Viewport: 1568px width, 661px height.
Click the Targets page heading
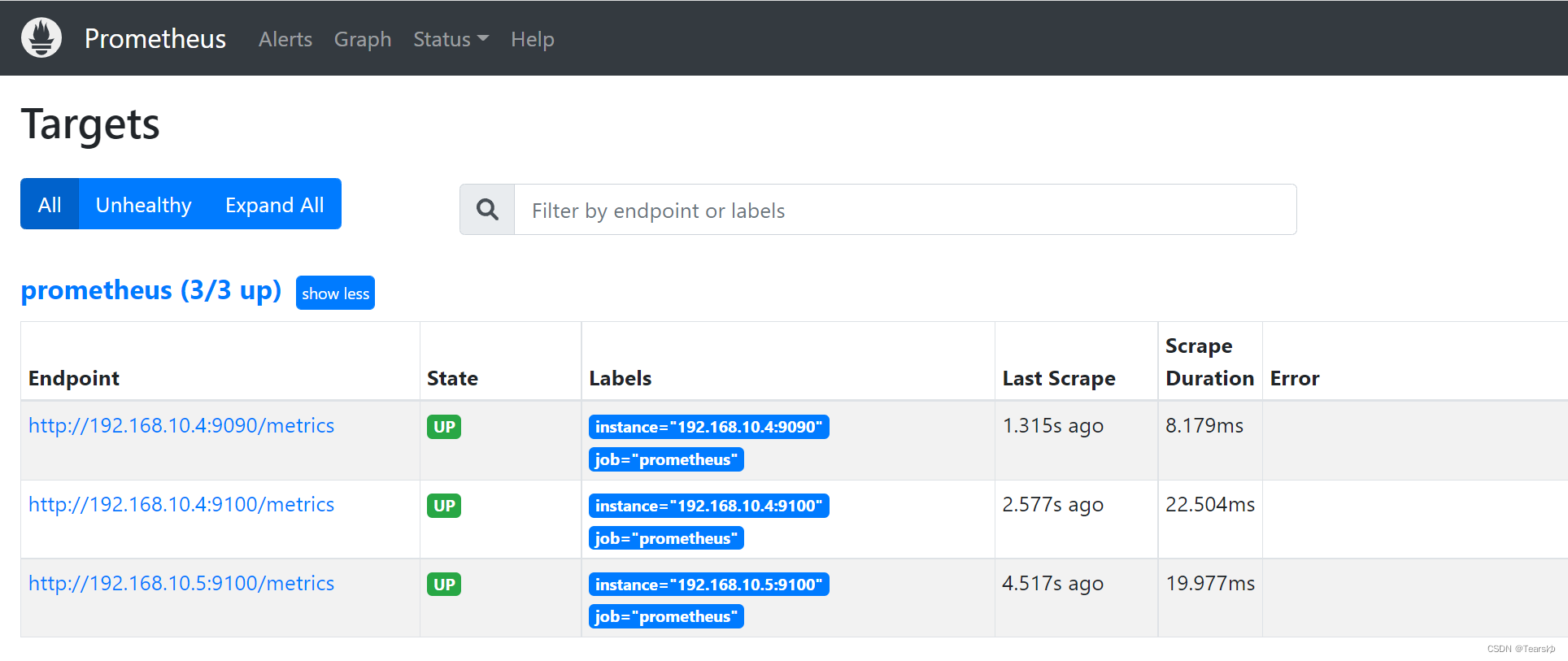coord(90,125)
